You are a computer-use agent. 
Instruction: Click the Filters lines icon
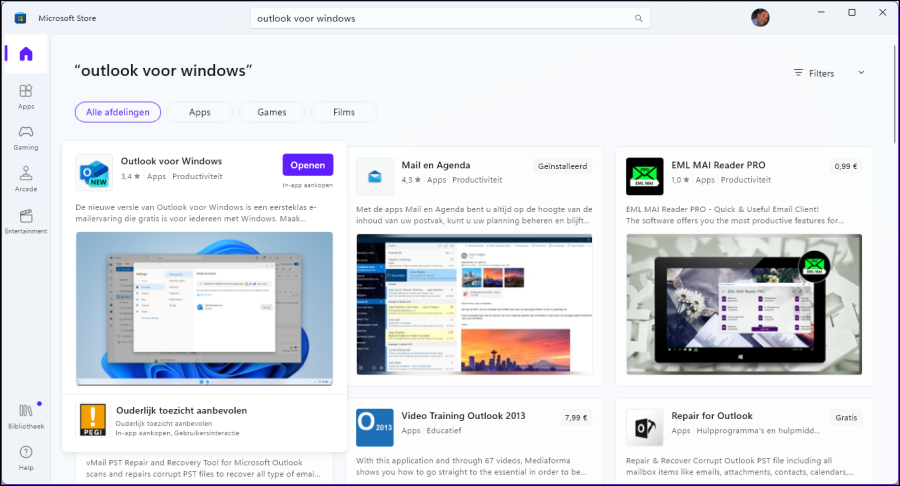[x=798, y=73]
